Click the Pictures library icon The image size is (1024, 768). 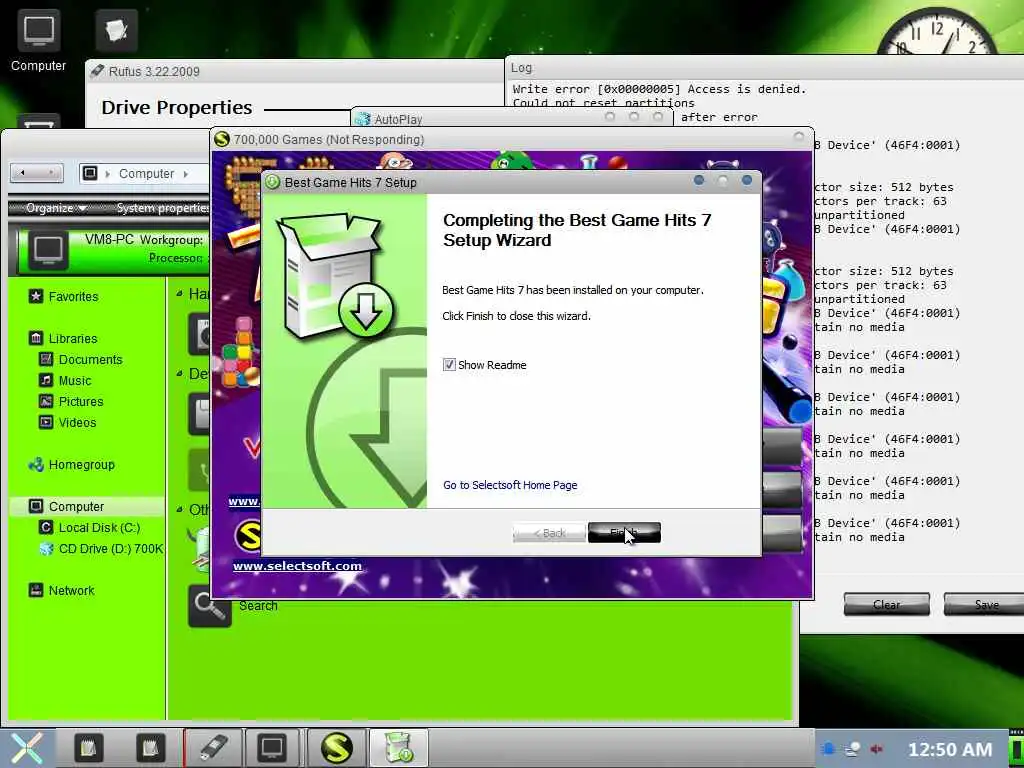coord(46,401)
